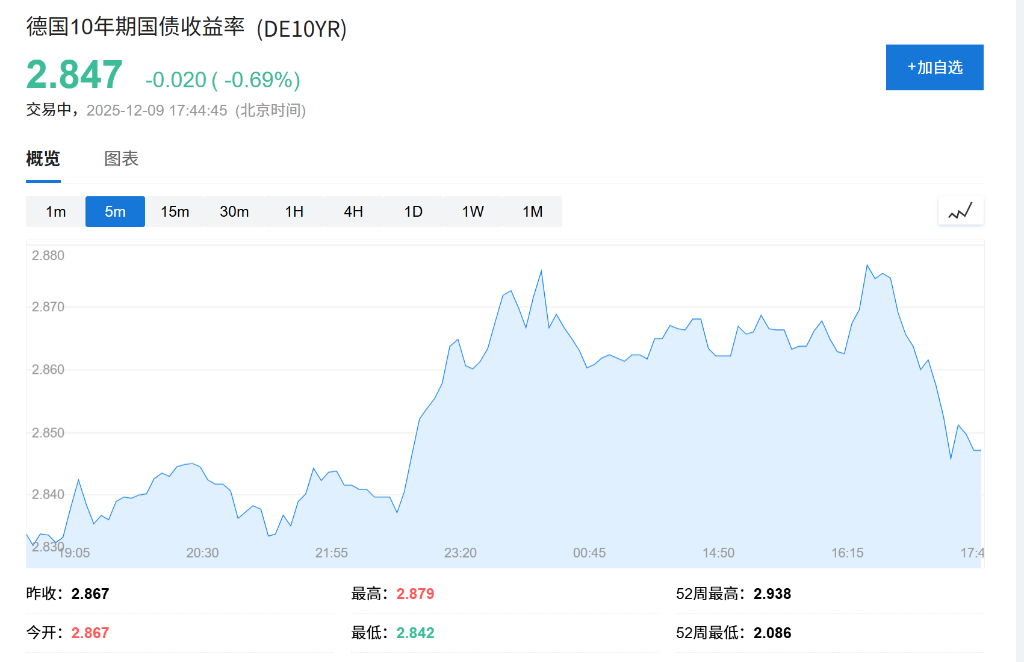Viewport: 1024px width, 662px height.
Task: Select the 15m timeframe
Action: [174, 211]
